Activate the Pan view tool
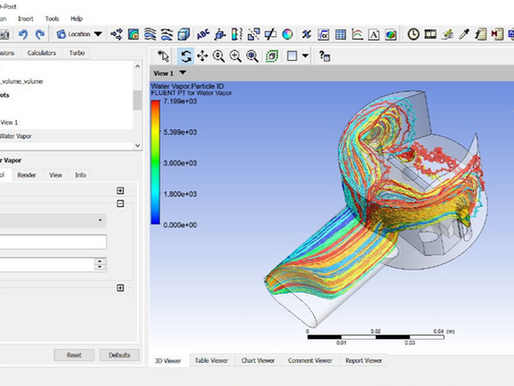The width and height of the screenshot is (514, 386). pos(202,56)
